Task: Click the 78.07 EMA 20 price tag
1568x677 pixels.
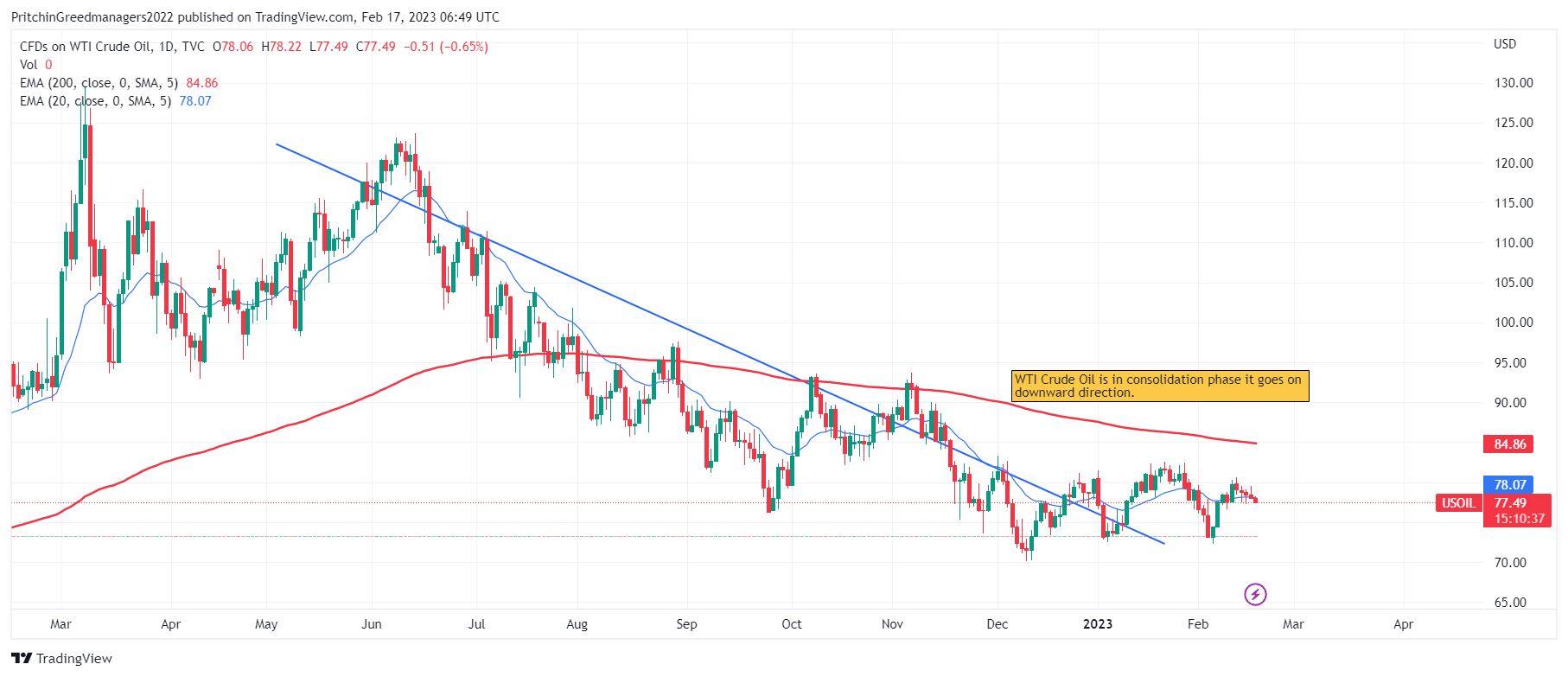Action: tap(1509, 485)
